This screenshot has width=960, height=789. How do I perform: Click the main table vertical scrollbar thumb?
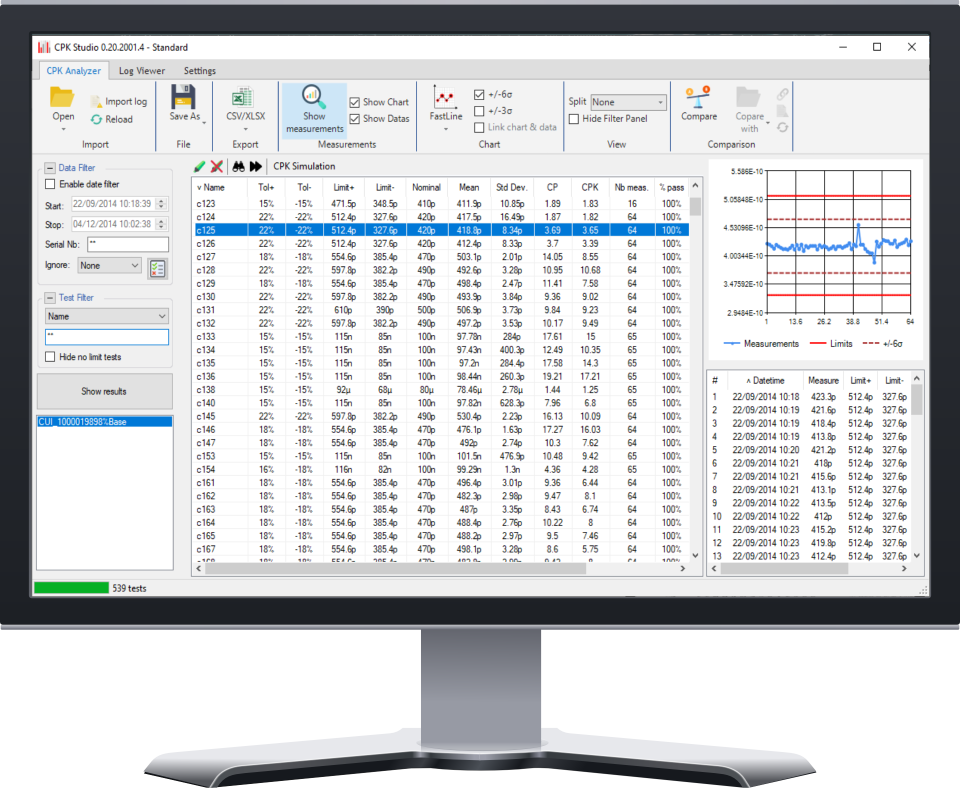click(x=695, y=206)
